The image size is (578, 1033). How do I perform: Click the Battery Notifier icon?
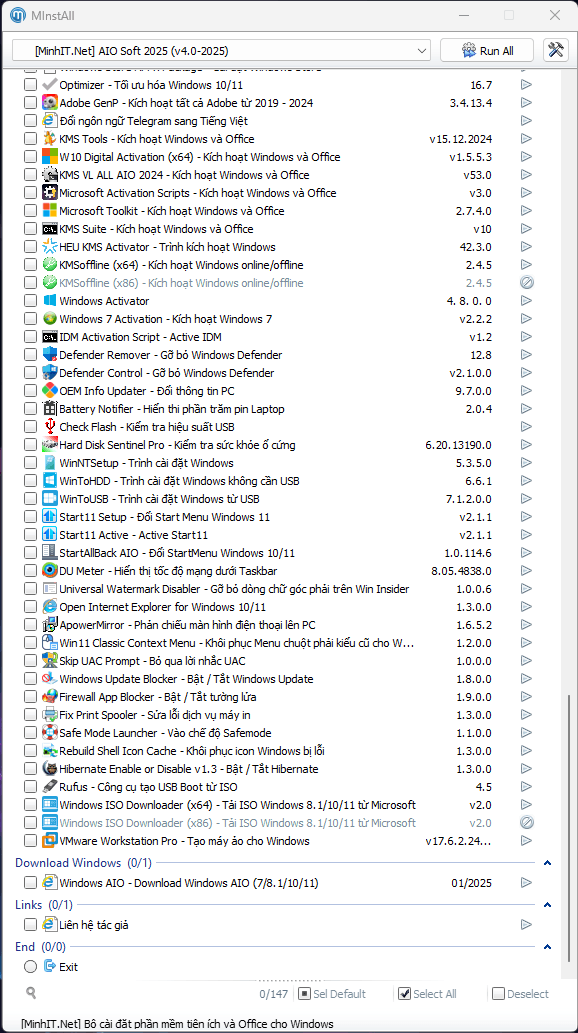tap(49, 409)
